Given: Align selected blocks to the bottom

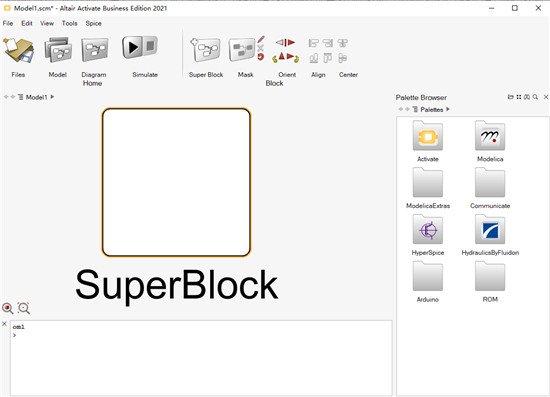Looking at the screenshot, I should 314,58.
